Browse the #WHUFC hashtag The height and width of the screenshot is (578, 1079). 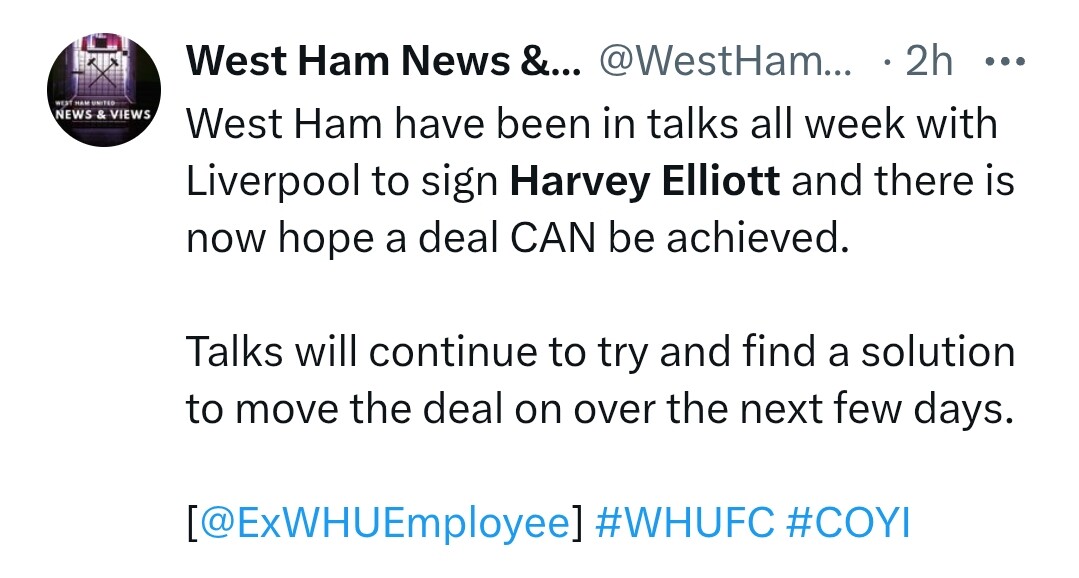[x=681, y=524]
